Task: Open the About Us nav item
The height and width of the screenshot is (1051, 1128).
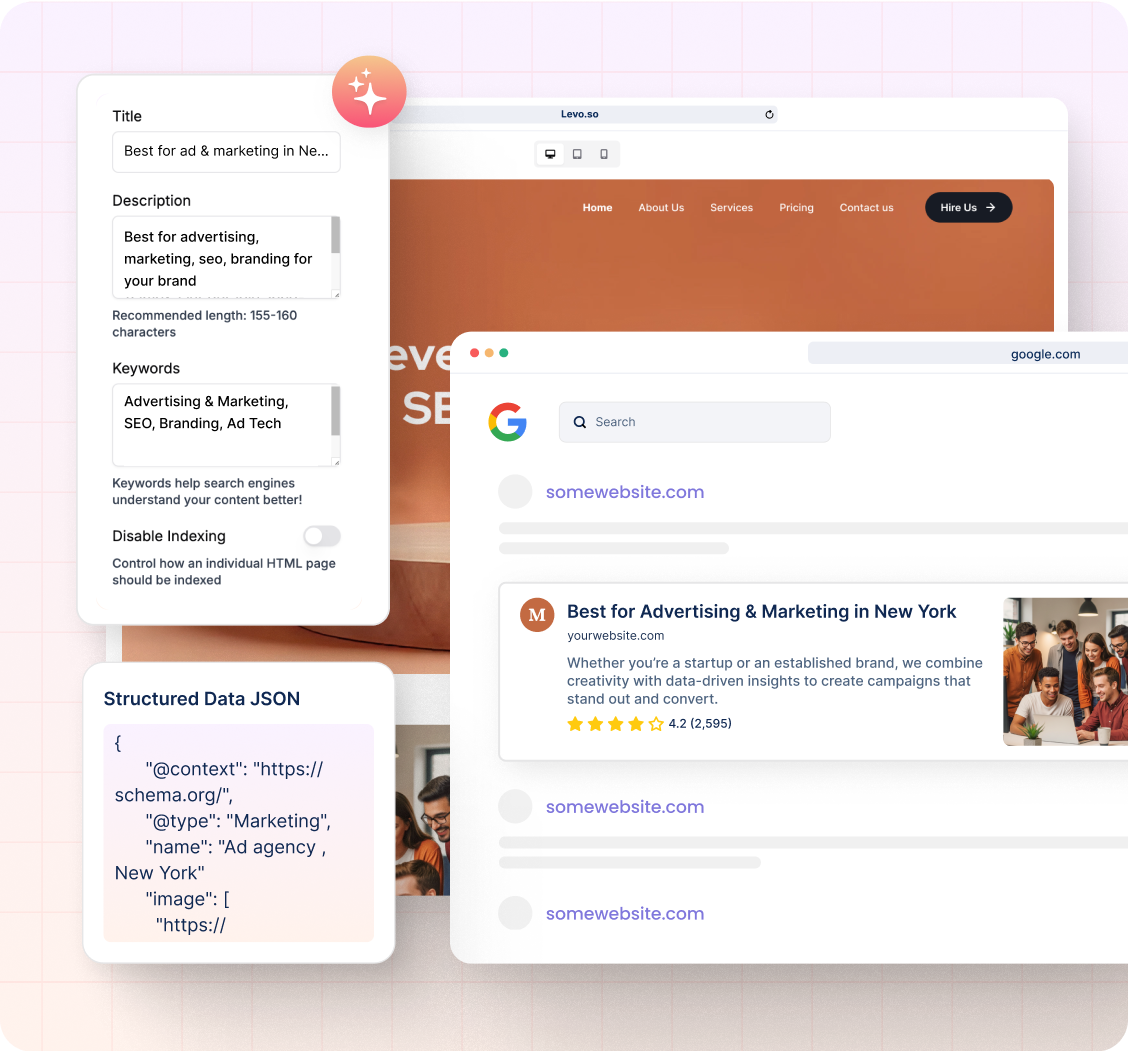Action: tap(661, 208)
